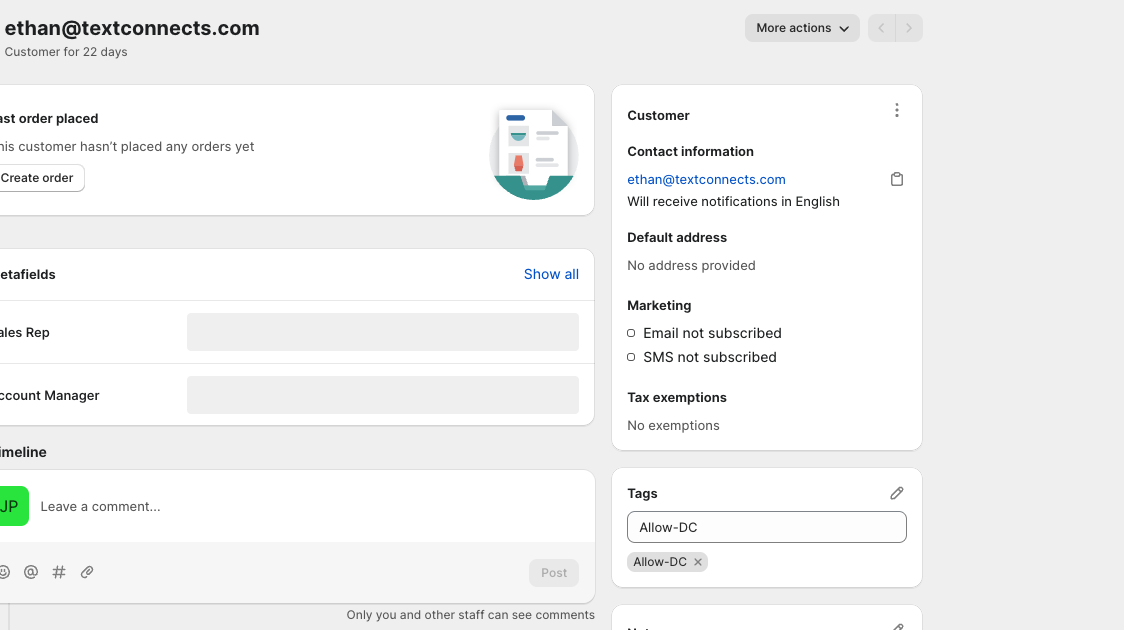Screen dimensions: 1124x630
Task: Click the ethan@textconnects.com email link
Action: pos(706,180)
